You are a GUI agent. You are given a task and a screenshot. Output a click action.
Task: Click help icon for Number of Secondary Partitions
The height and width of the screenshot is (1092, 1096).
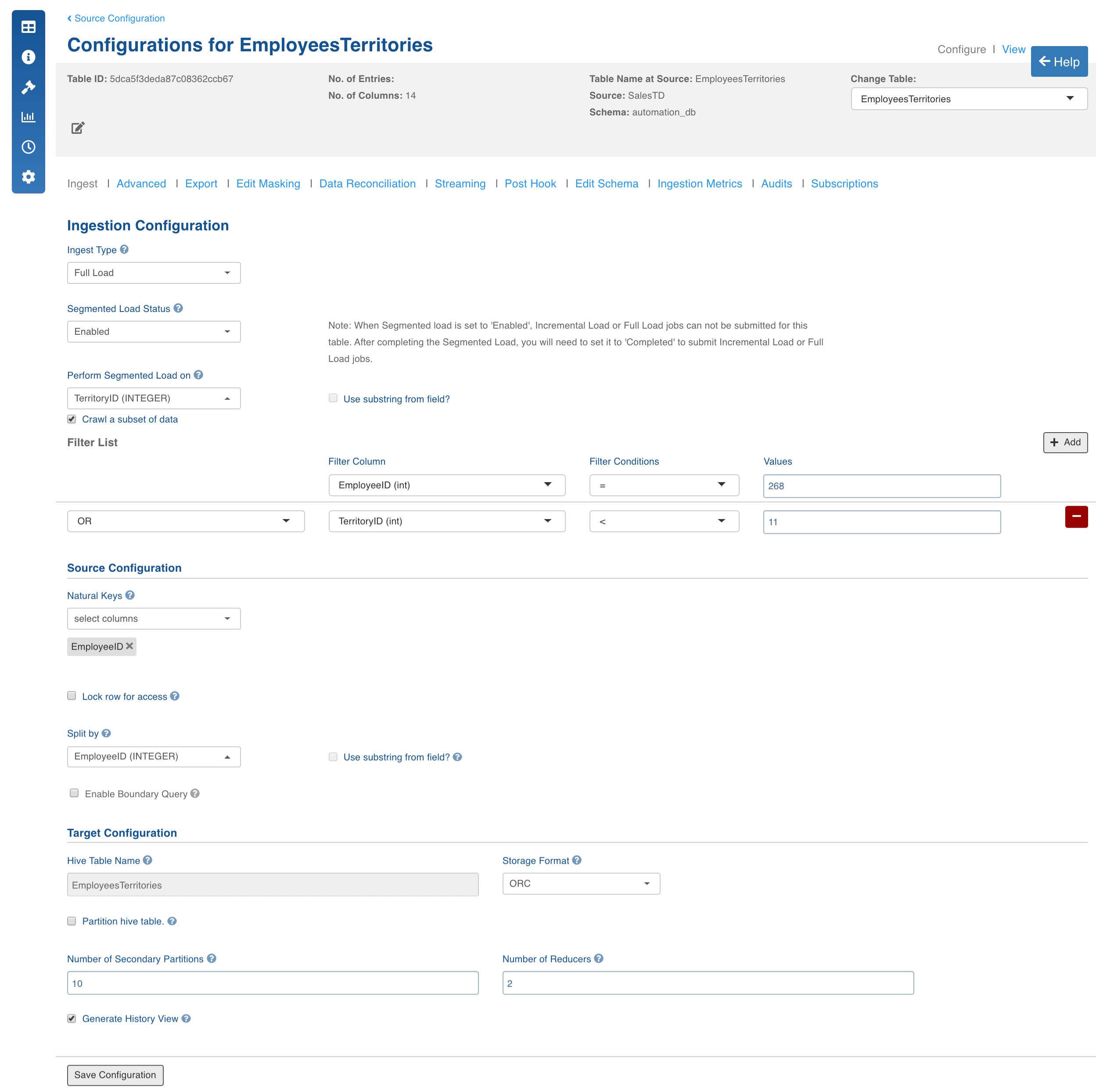coord(212,958)
